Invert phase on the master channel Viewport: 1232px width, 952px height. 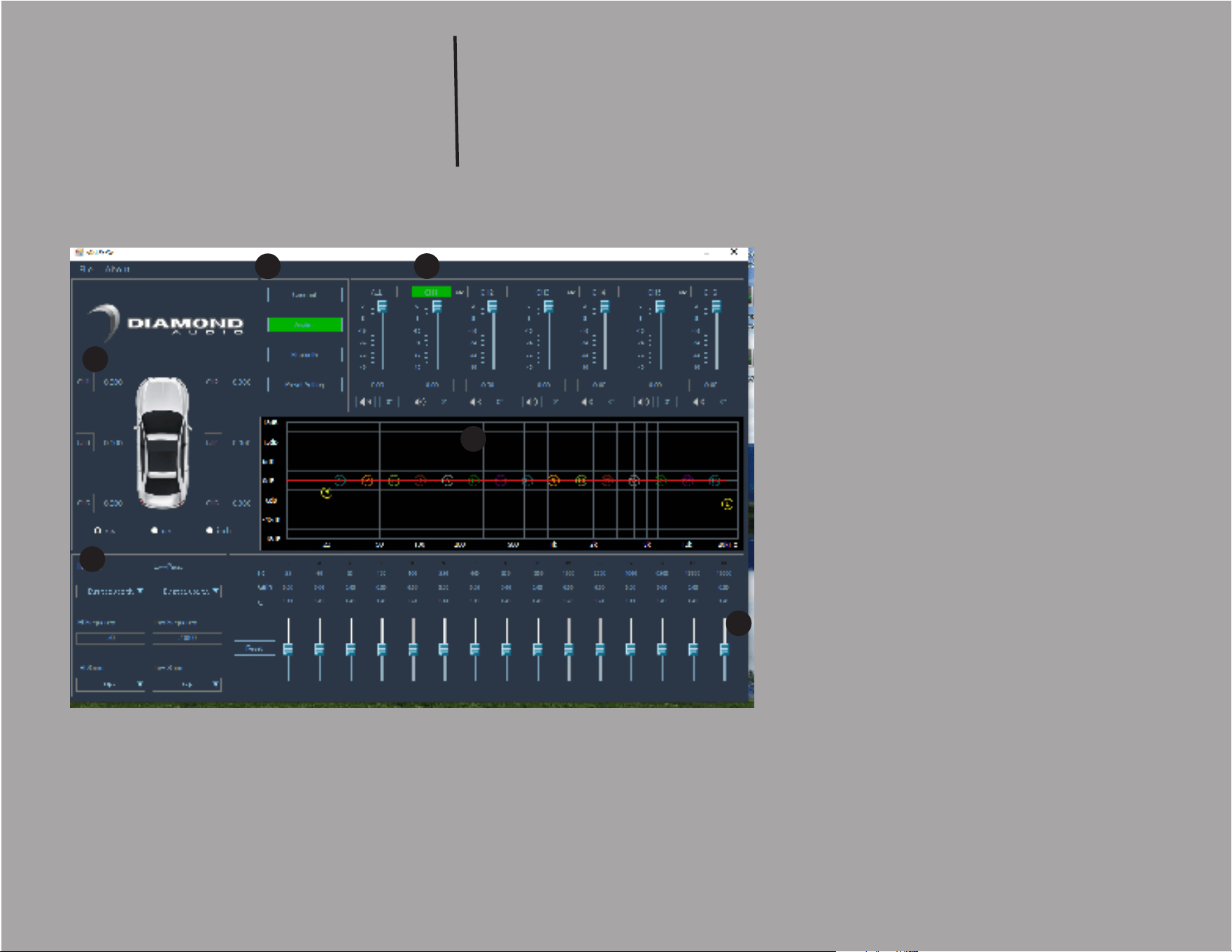[x=389, y=402]
